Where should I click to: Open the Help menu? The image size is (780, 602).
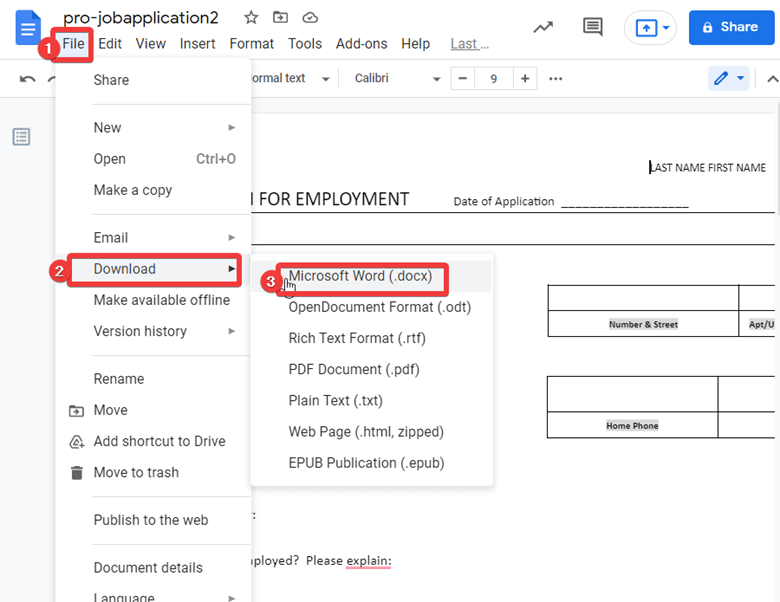415,44
